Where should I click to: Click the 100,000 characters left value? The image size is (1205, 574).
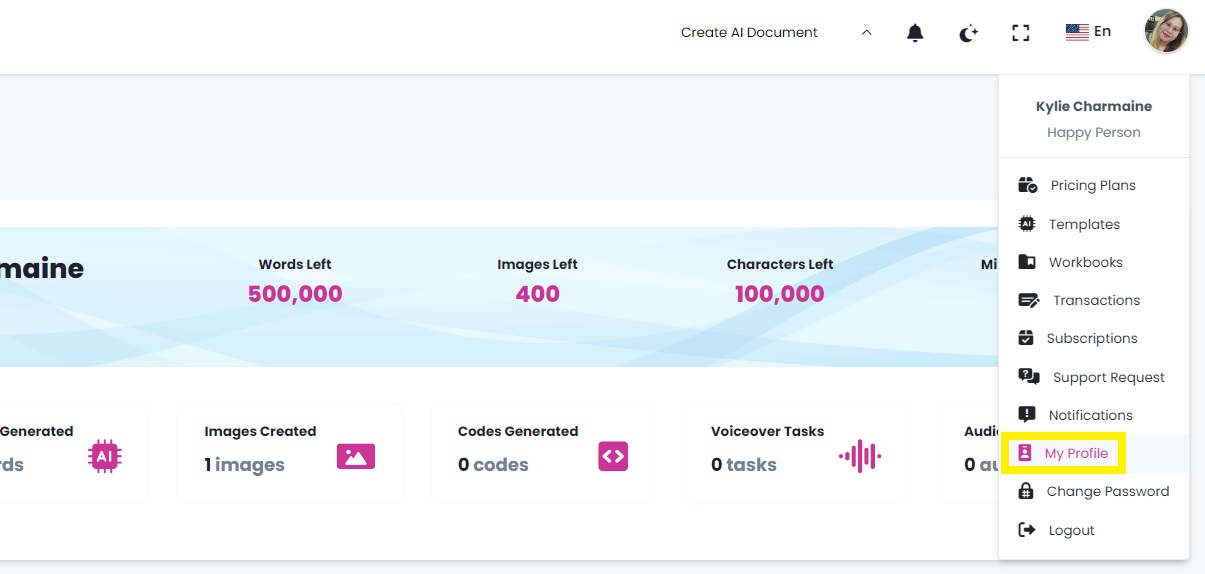tap(780, 294)
